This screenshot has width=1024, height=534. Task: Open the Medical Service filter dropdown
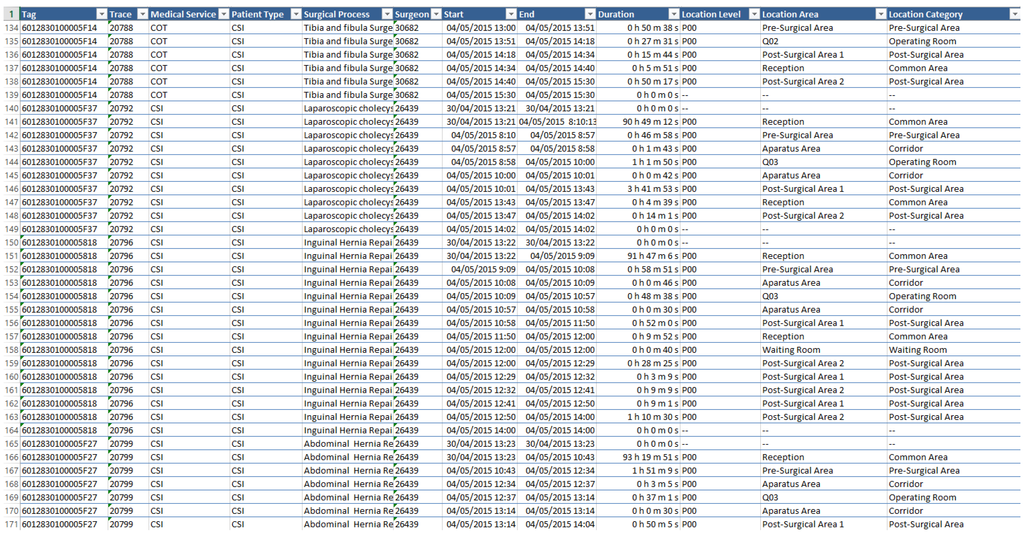[x=223, y=14]
